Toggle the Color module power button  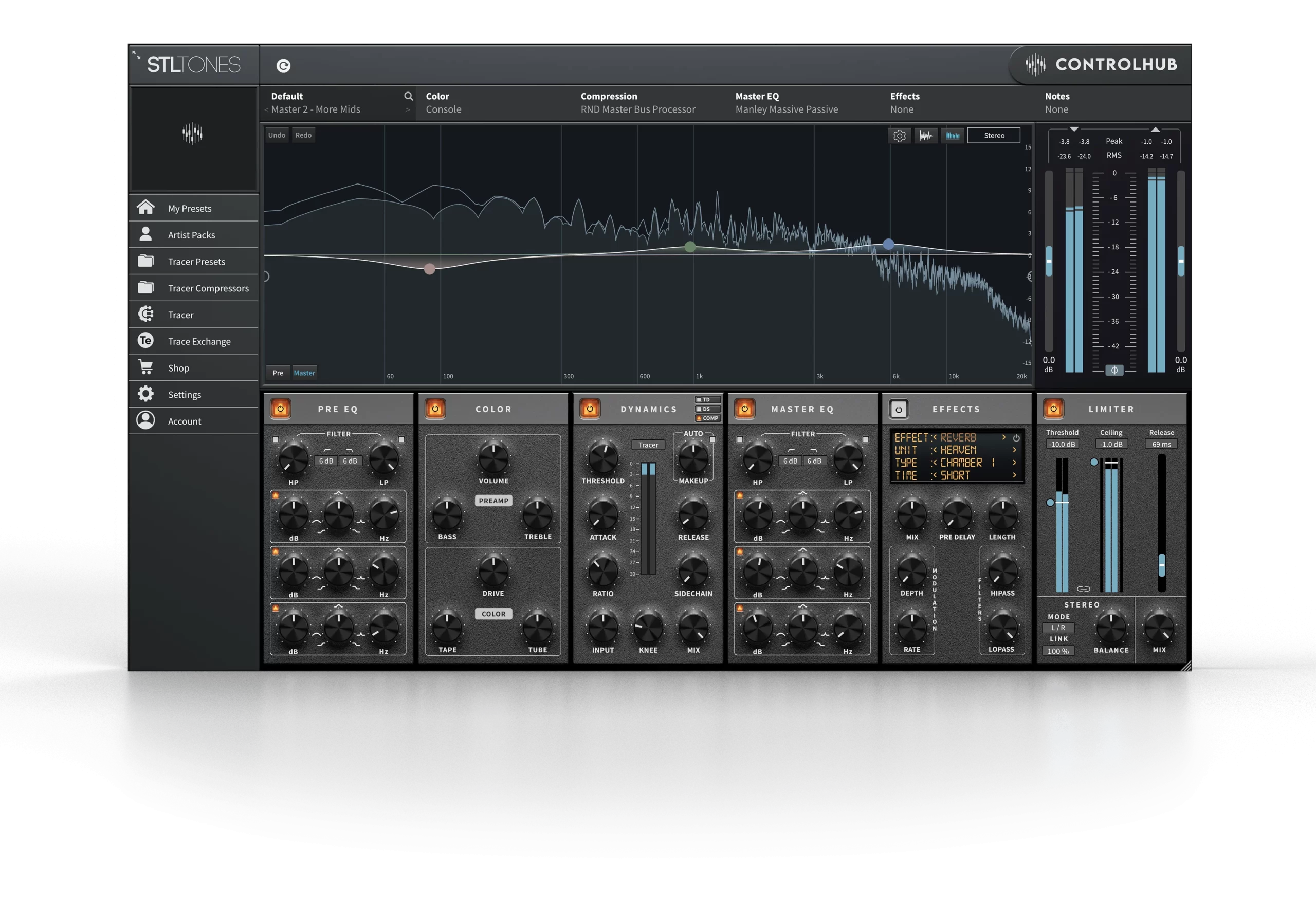435,408
